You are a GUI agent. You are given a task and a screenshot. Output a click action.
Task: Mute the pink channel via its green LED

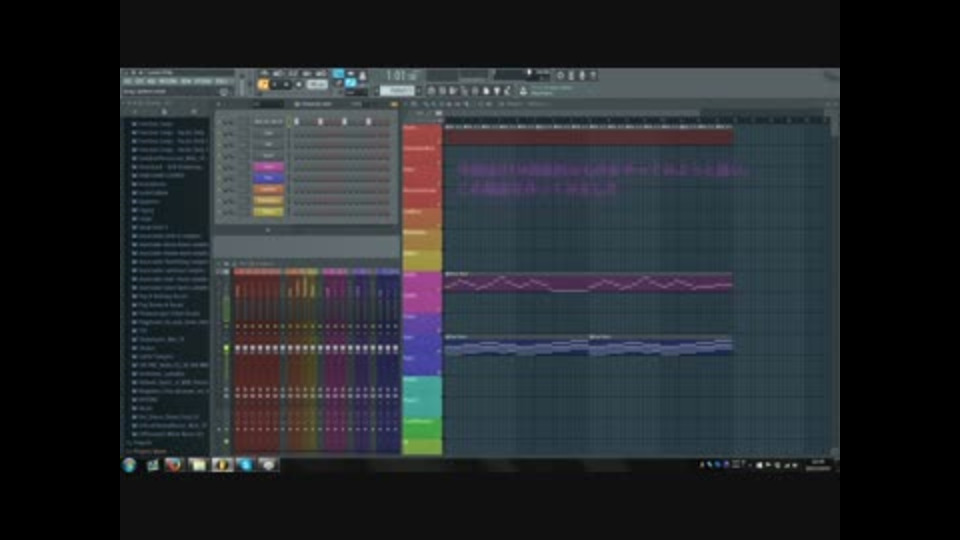tap(219, 167)
